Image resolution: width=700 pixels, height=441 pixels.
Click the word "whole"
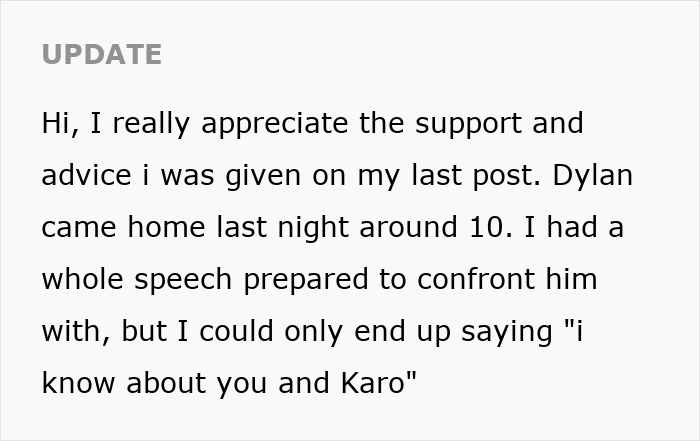[85, 279]
